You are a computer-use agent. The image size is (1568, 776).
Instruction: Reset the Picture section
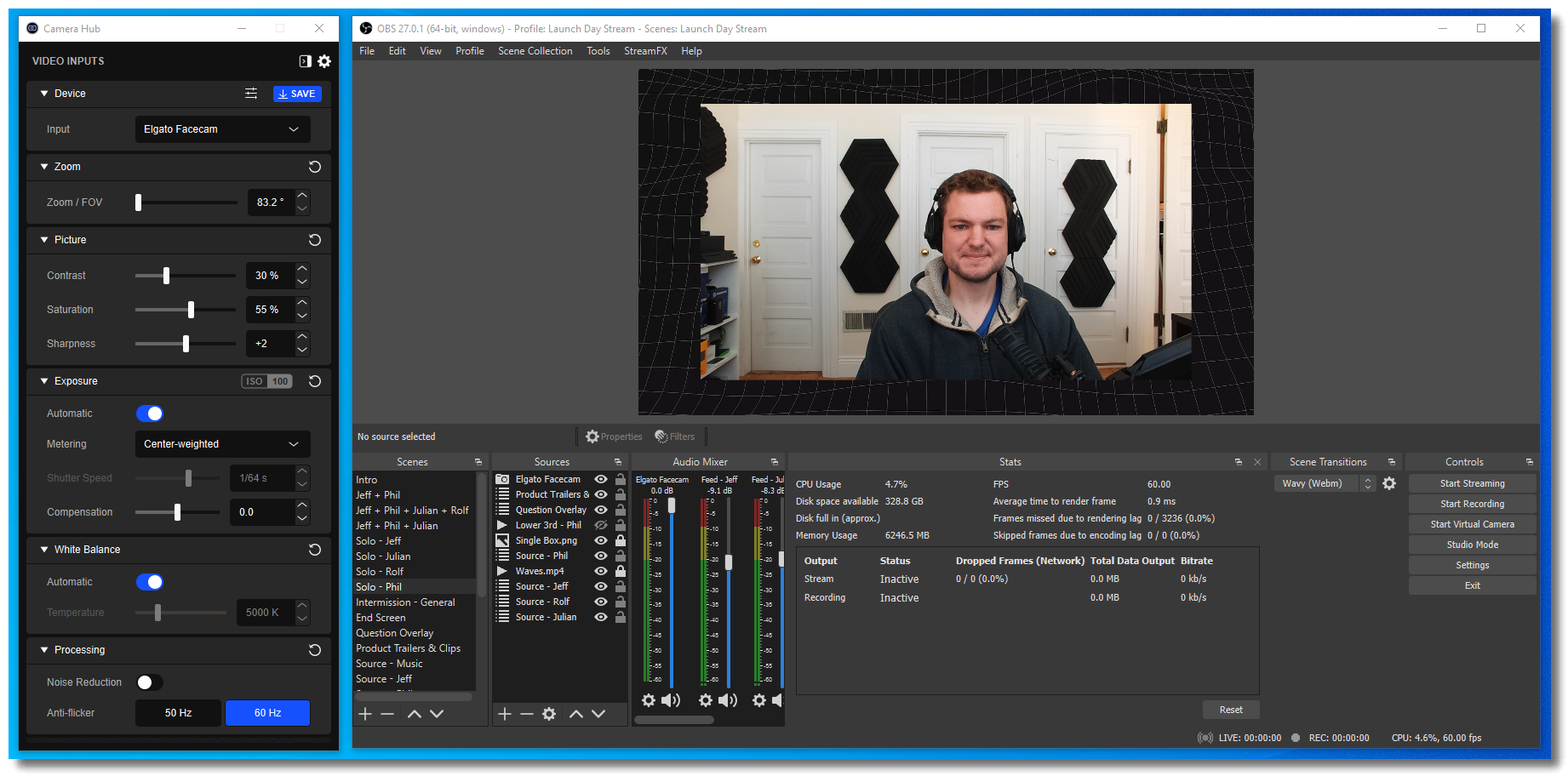(x=315, y=240)
